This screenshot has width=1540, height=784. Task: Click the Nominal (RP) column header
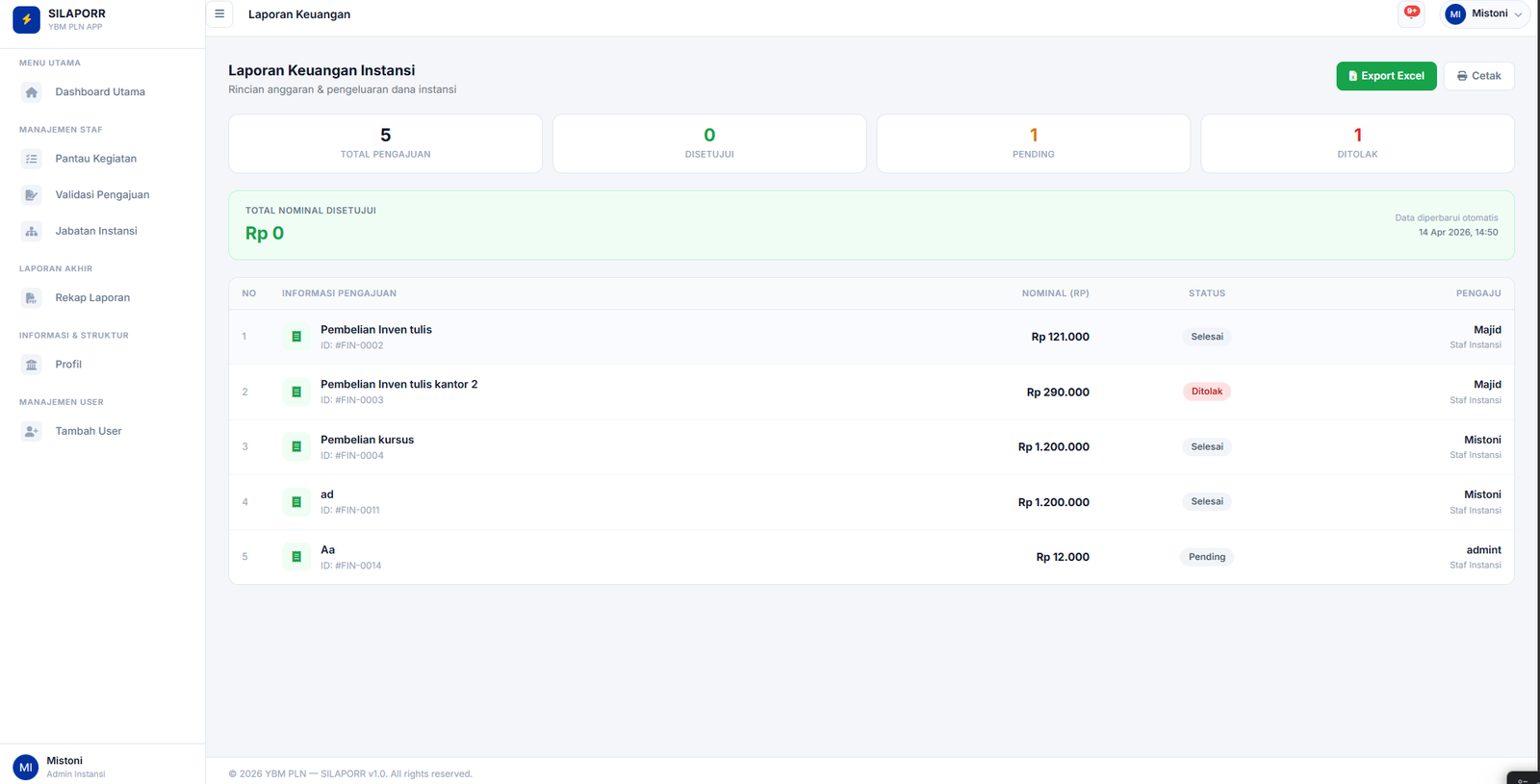point(1055,293)
